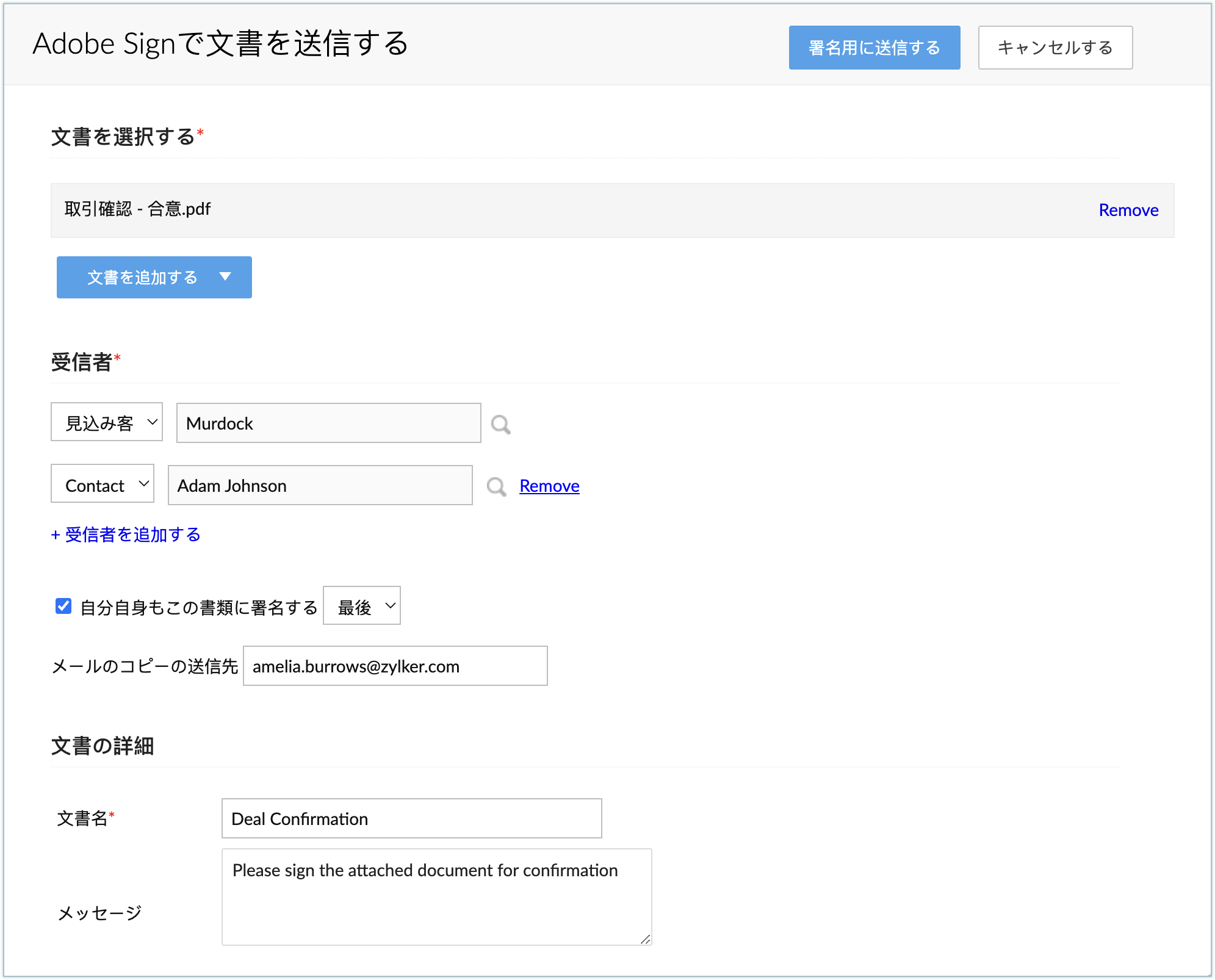This screenshot has height=980, width=1215.
Task: Click the キャンセルする button
Action: (x=1055, y=48)
